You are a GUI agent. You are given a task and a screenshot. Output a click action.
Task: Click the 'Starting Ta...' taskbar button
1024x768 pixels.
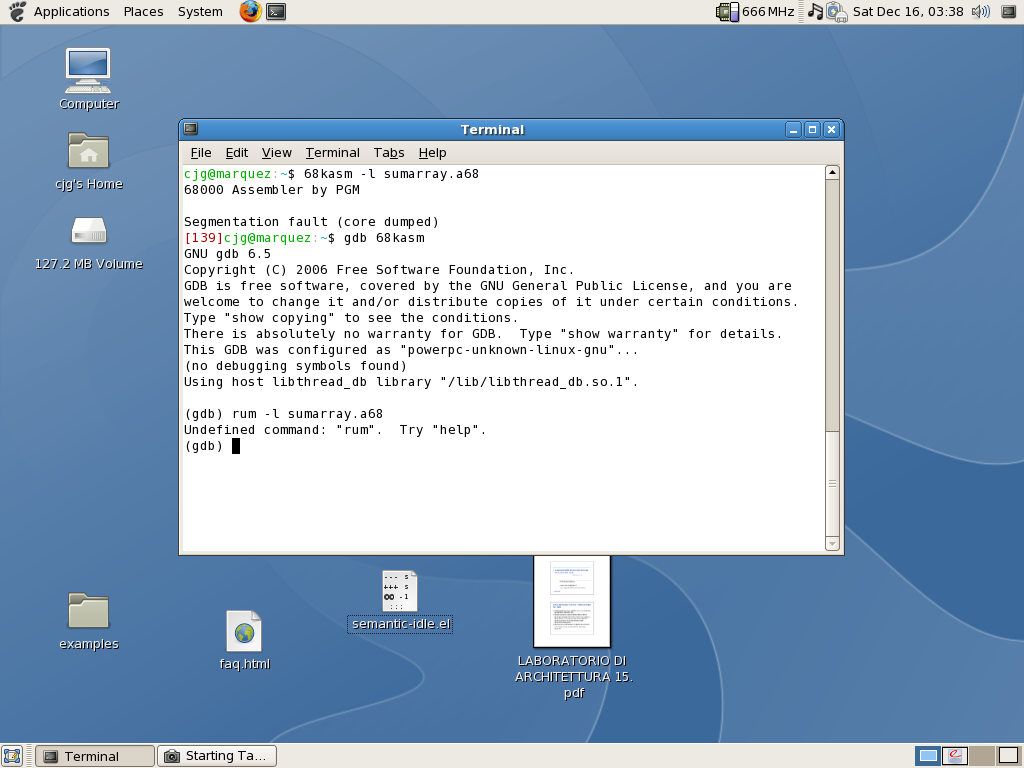[x=217, y=756]
